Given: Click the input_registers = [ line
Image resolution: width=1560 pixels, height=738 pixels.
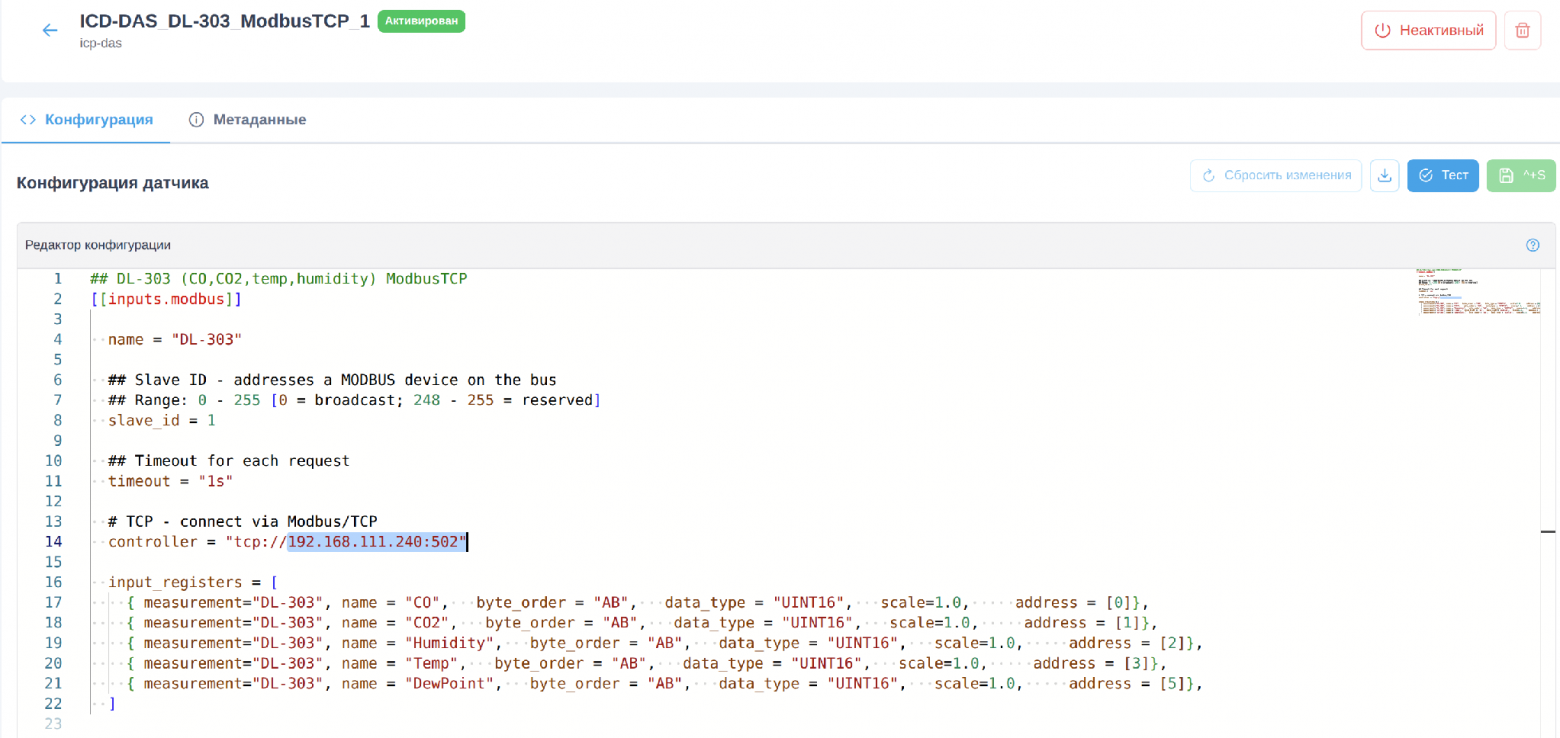Looking at the screenshot, I should (x=192, y=582).
